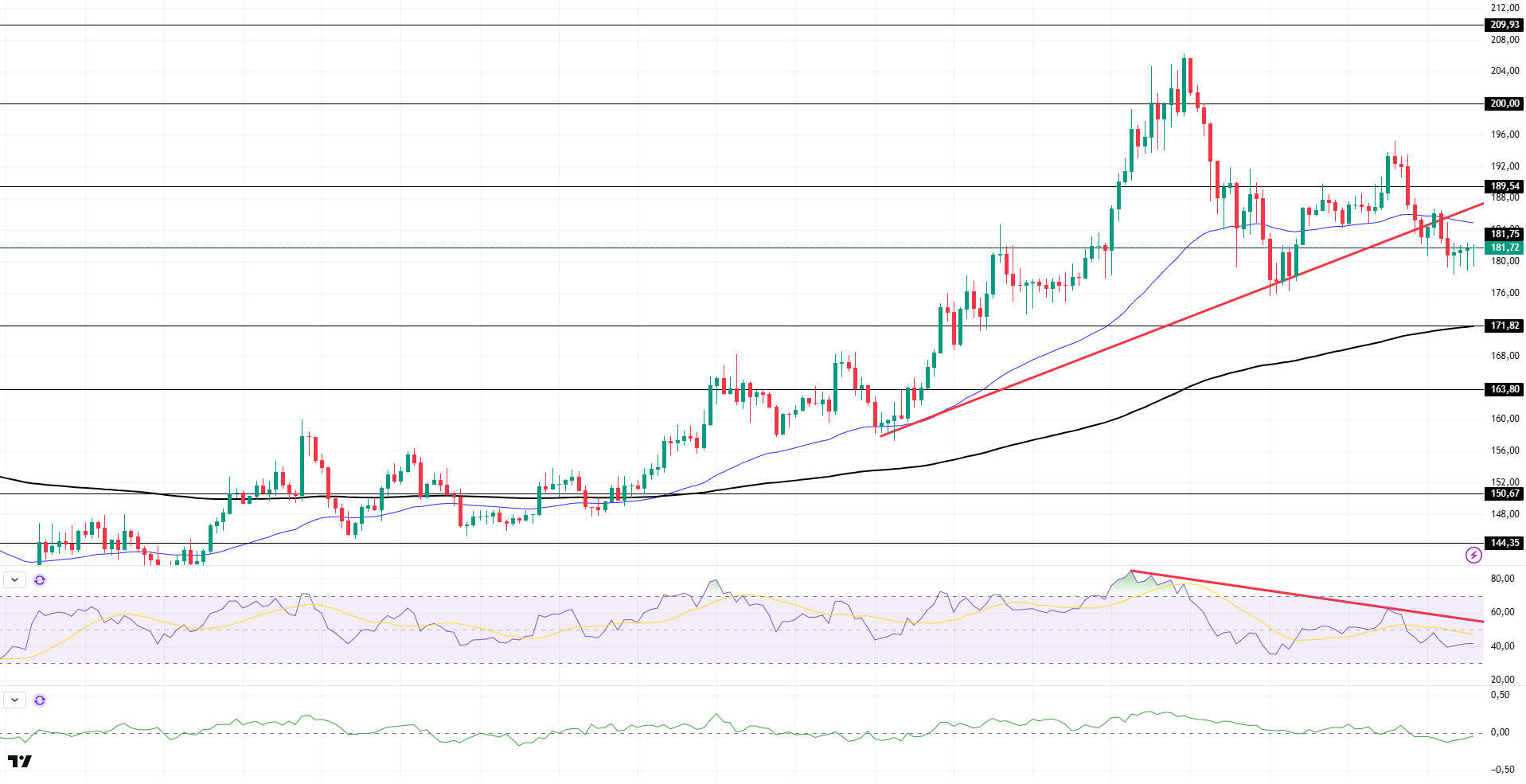The height and width of the screenshot is (784, 1526).
Task: Click the purple lightning bolt icon near the price axis
Action: pos(1473,555)
